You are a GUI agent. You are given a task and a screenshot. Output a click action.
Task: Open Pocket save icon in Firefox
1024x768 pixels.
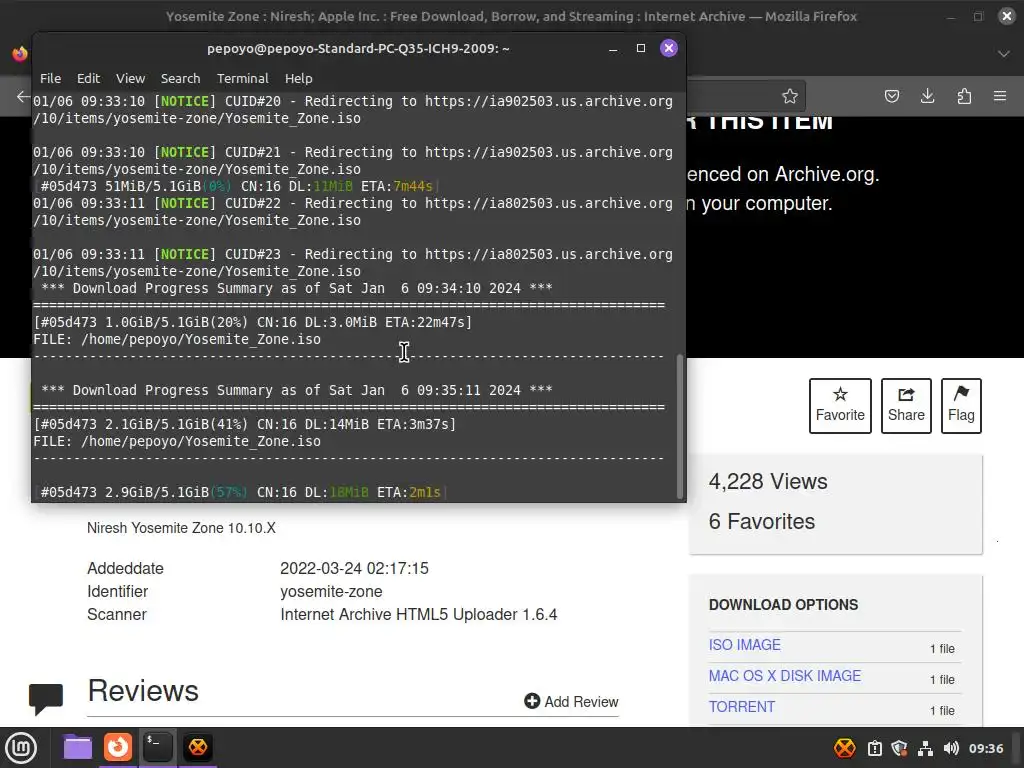(x=891, y=97)
